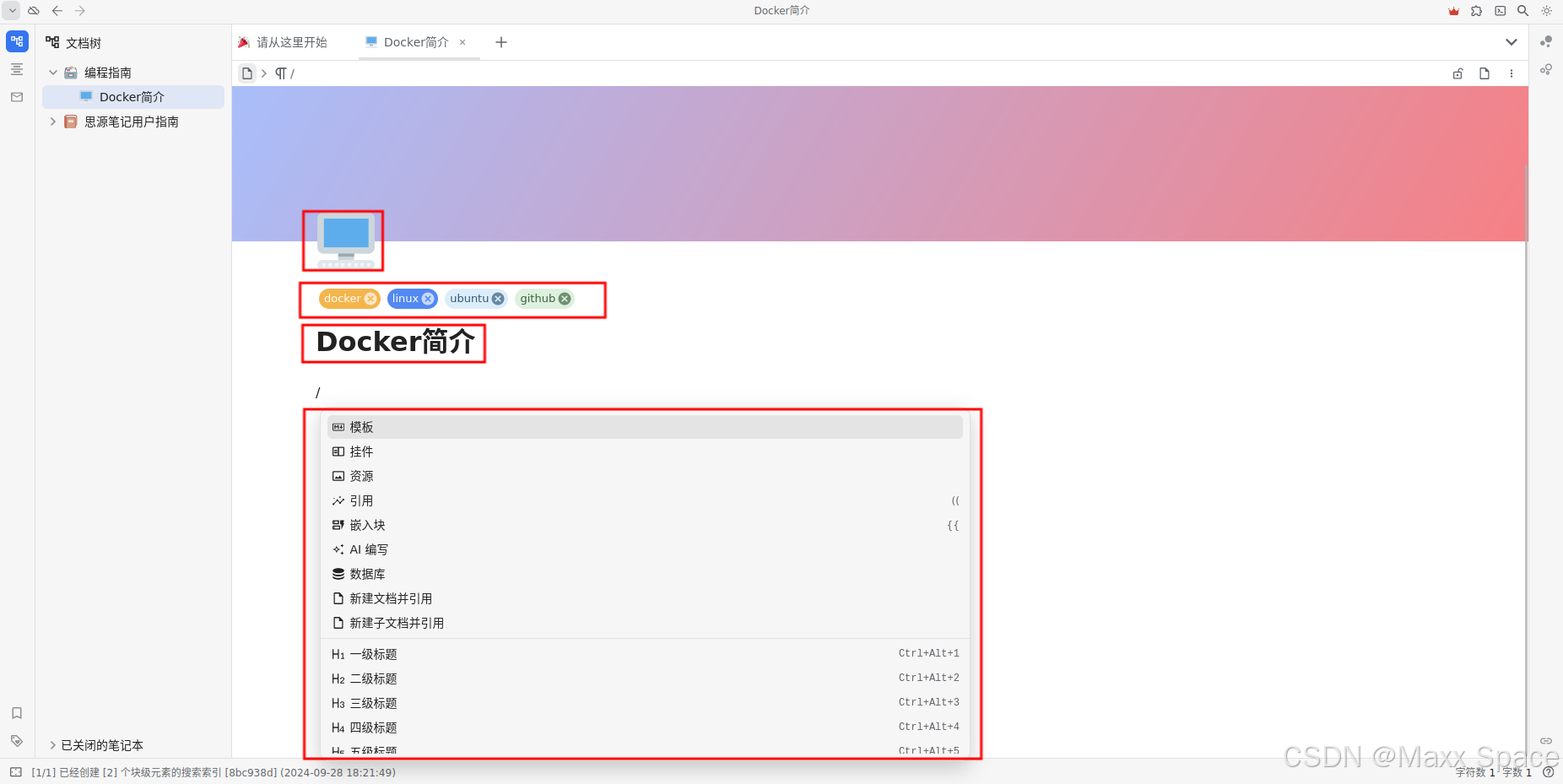Click the gradient cover banner image
This screenshot has height=784, width=1563.
point(879,164)
